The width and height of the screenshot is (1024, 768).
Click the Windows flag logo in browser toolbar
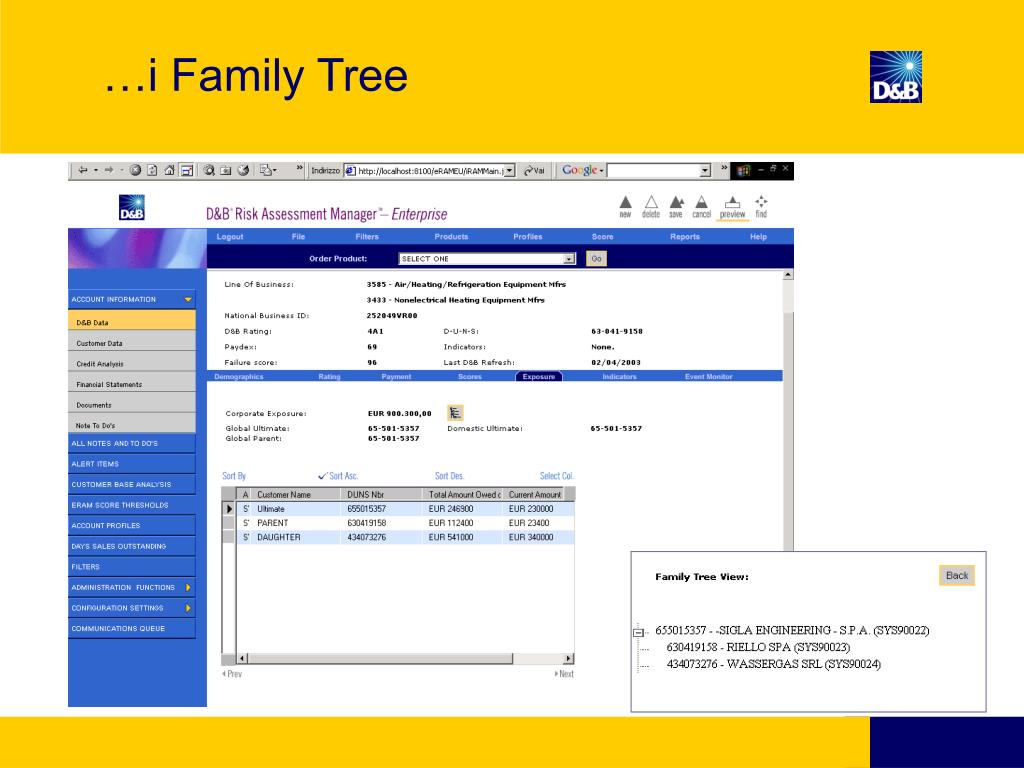(x=743, y=170)
